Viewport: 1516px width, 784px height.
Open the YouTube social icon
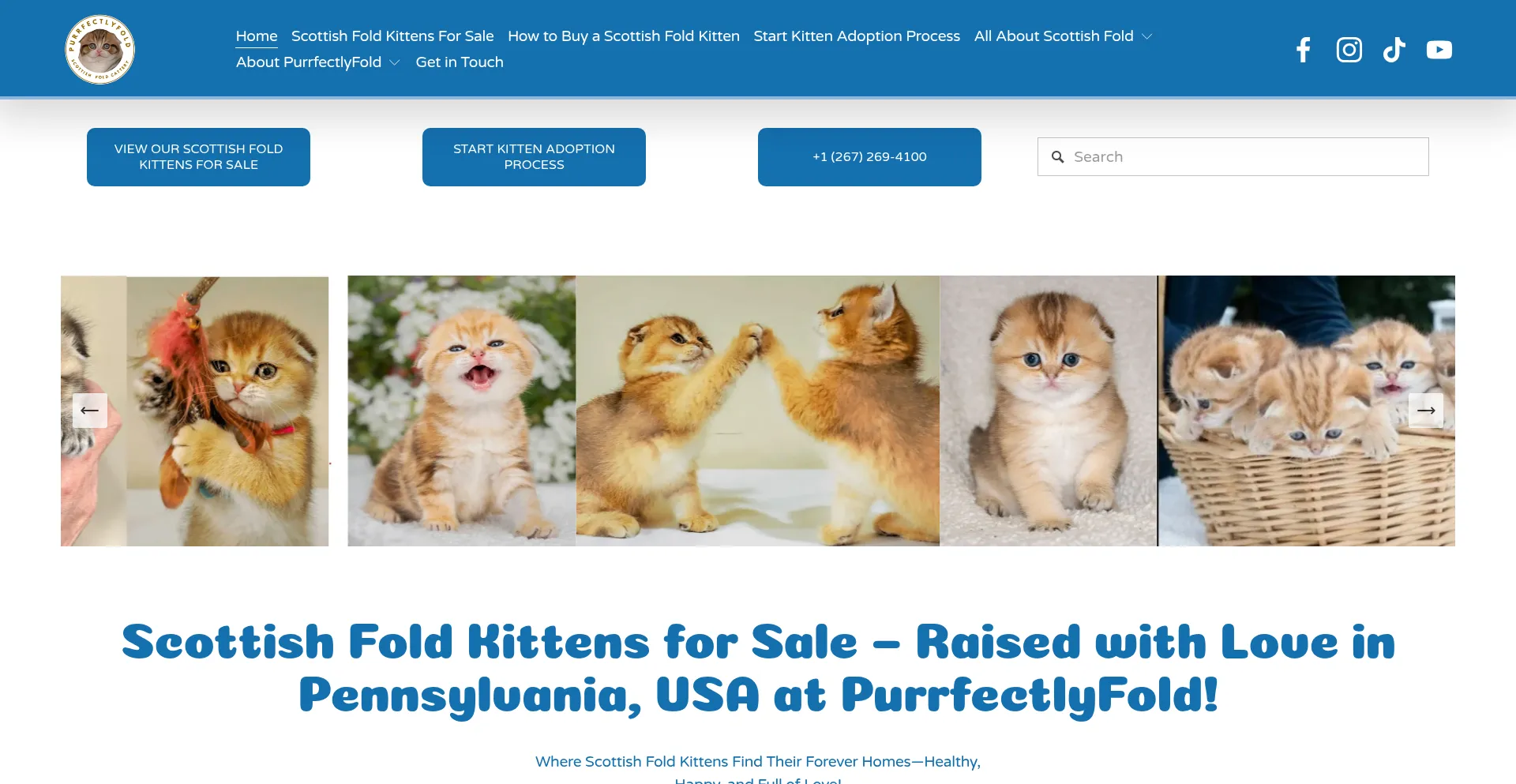[1439, 50]
